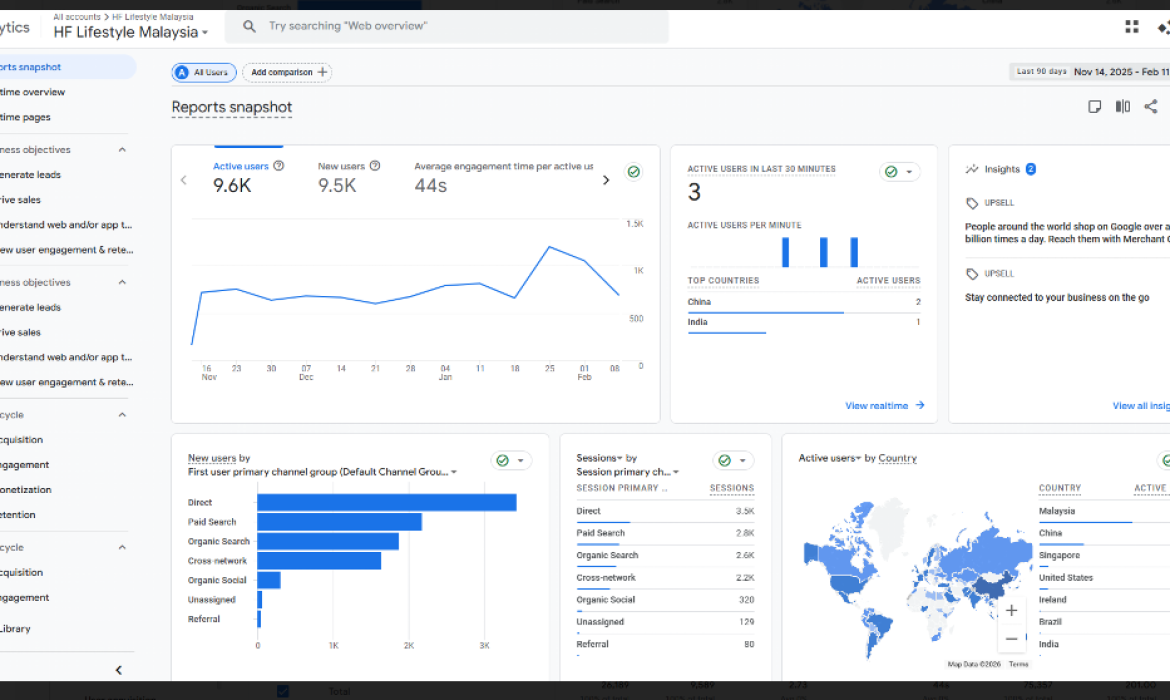Click the share this report icon
Viewport: 1170px width, 700px height.
1150,105
